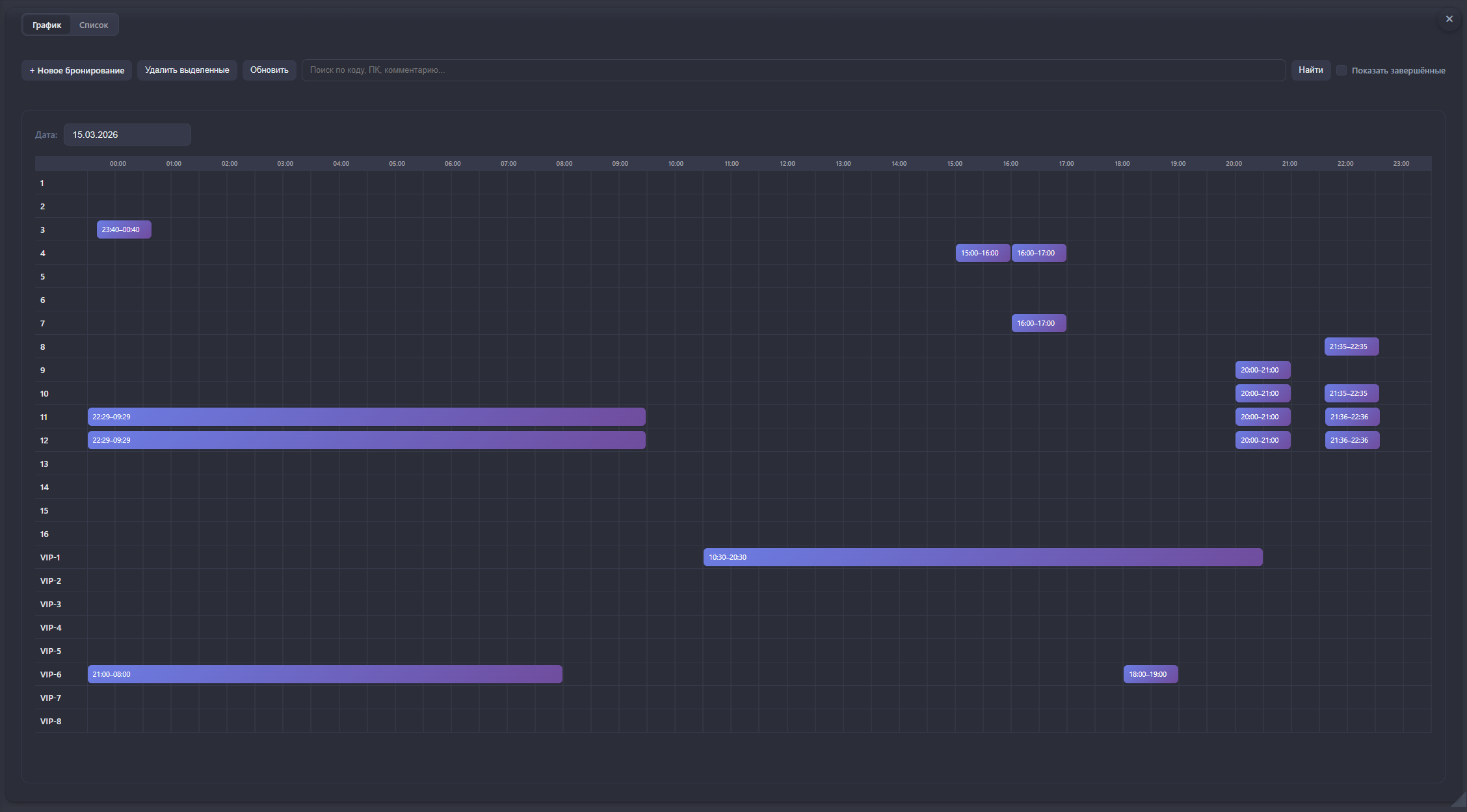Select the 18:00–19:00 booking on VIP-6

[x=1150, y=674]
